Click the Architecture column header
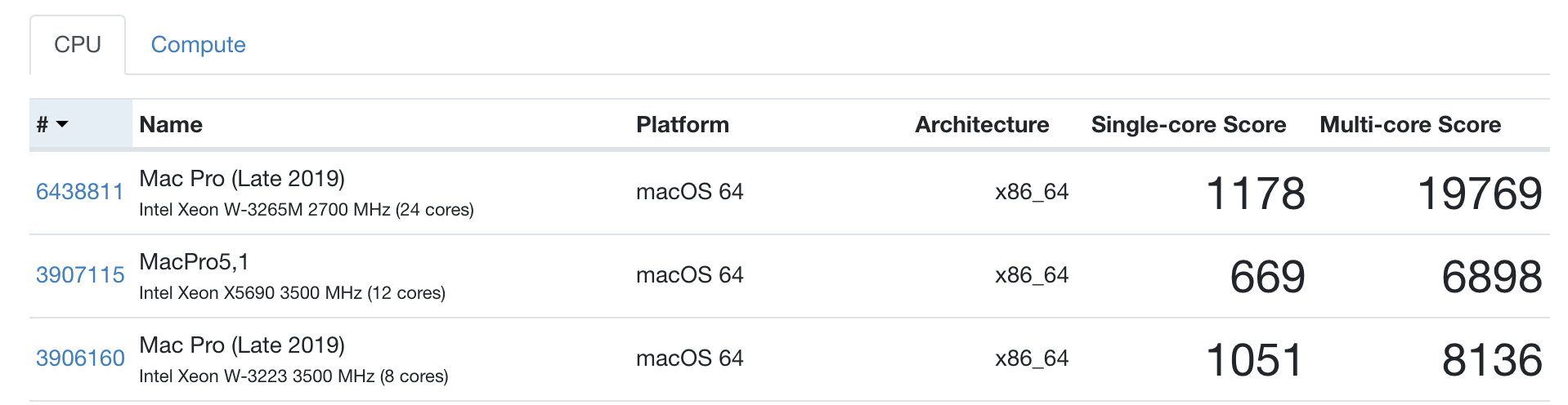The width and height of the screenshot is (1568, 405). (981, 124)
